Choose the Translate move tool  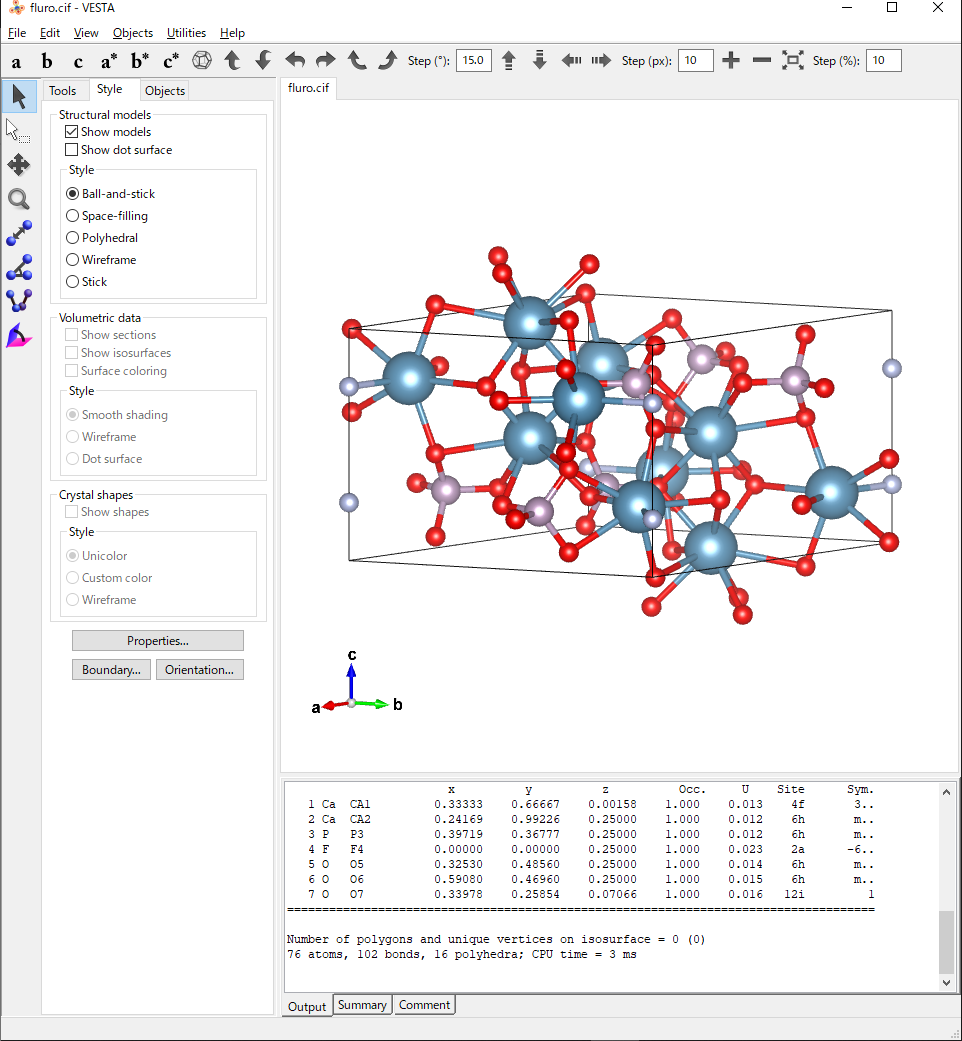point(19,165)
